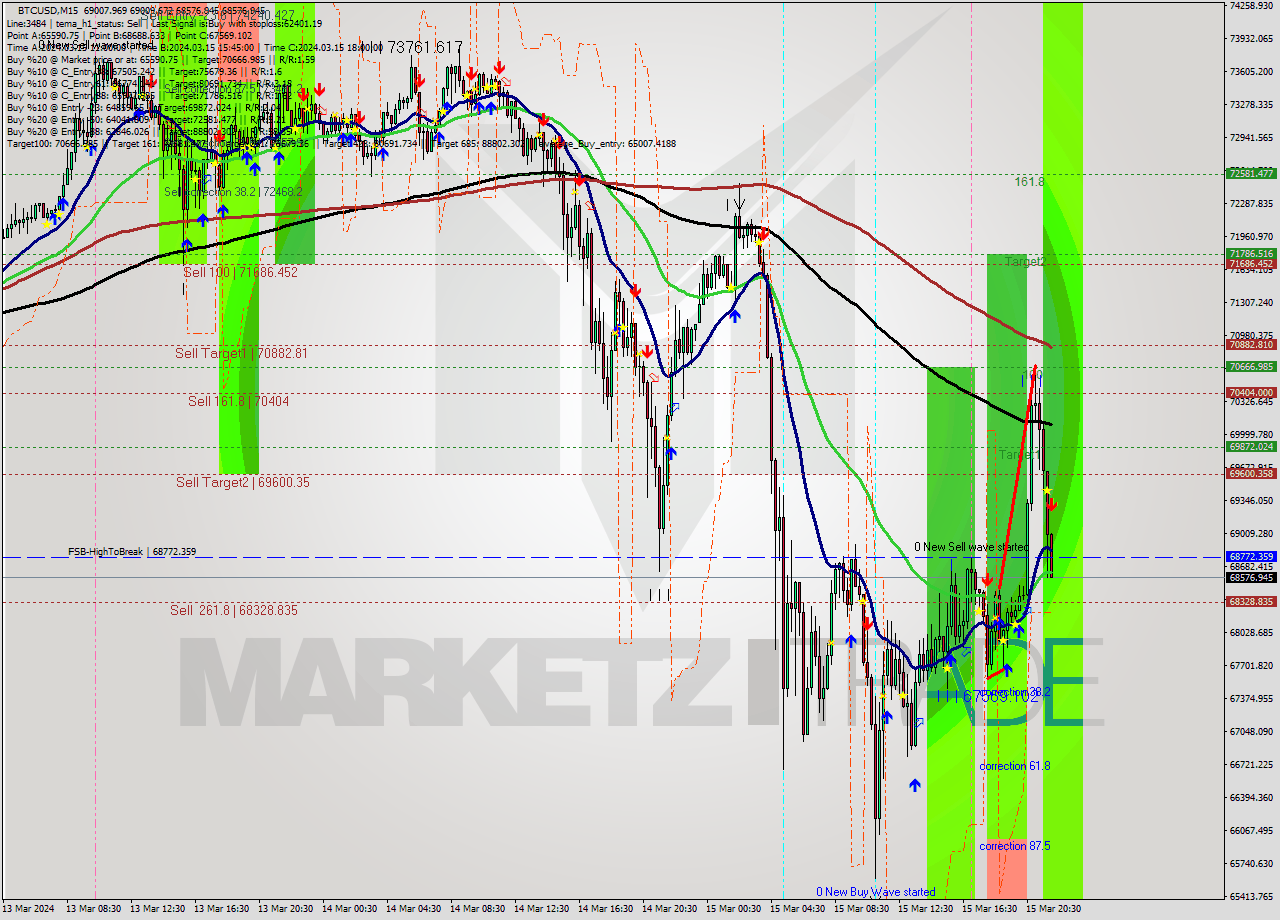The height and width of the screenshot is (920, 1280).
Task: Click the 'Sell 261.8 | 68328.835' label
Action: click(233, 610)
